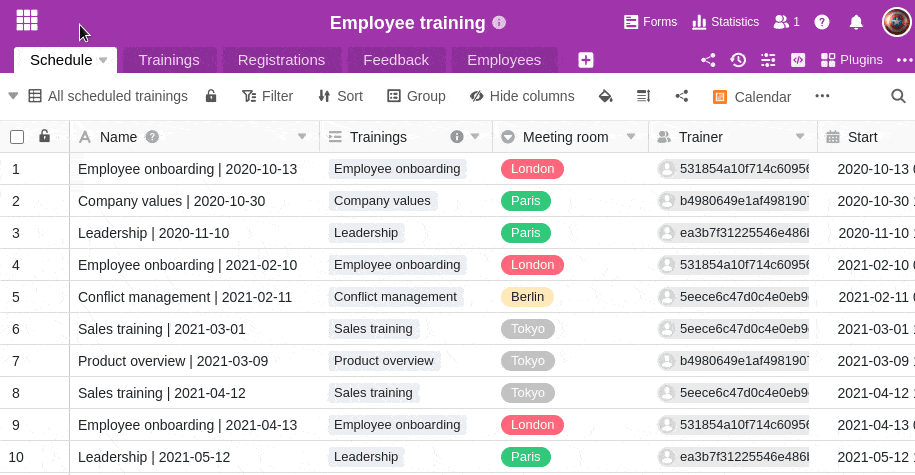This screenshot has height=475, width=915.
Task: Click the notifications bell icon
Action: [856, 22]
